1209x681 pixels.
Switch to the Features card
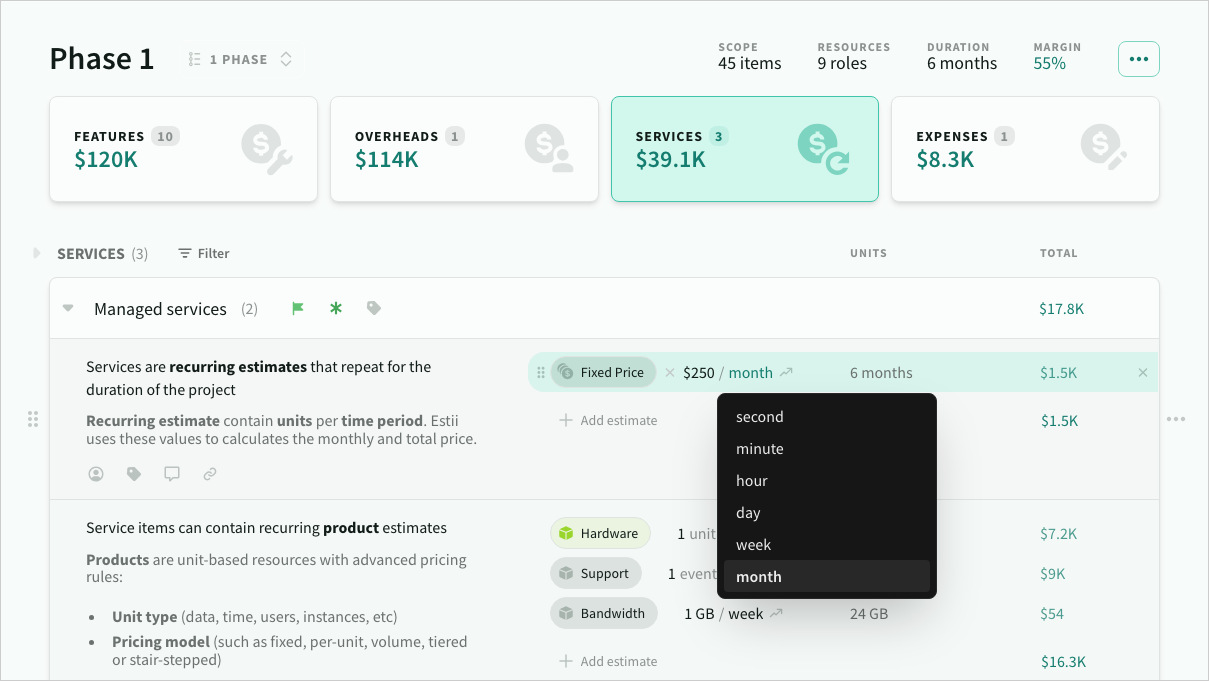pos(183,149)
